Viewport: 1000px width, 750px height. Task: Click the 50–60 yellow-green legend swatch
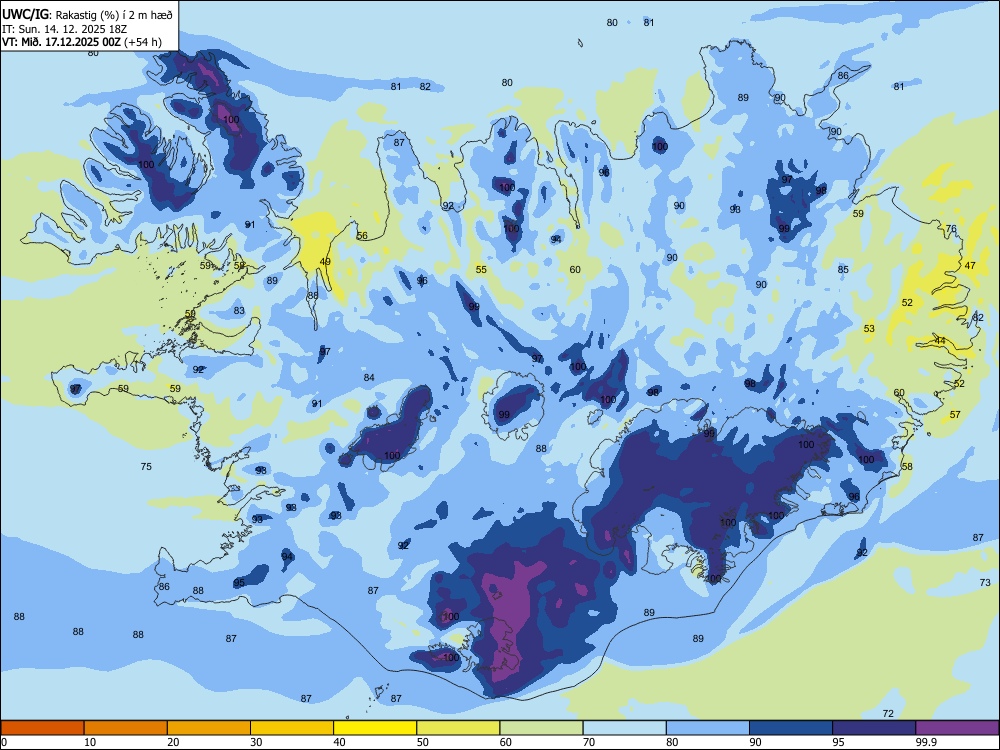point(458,728)
